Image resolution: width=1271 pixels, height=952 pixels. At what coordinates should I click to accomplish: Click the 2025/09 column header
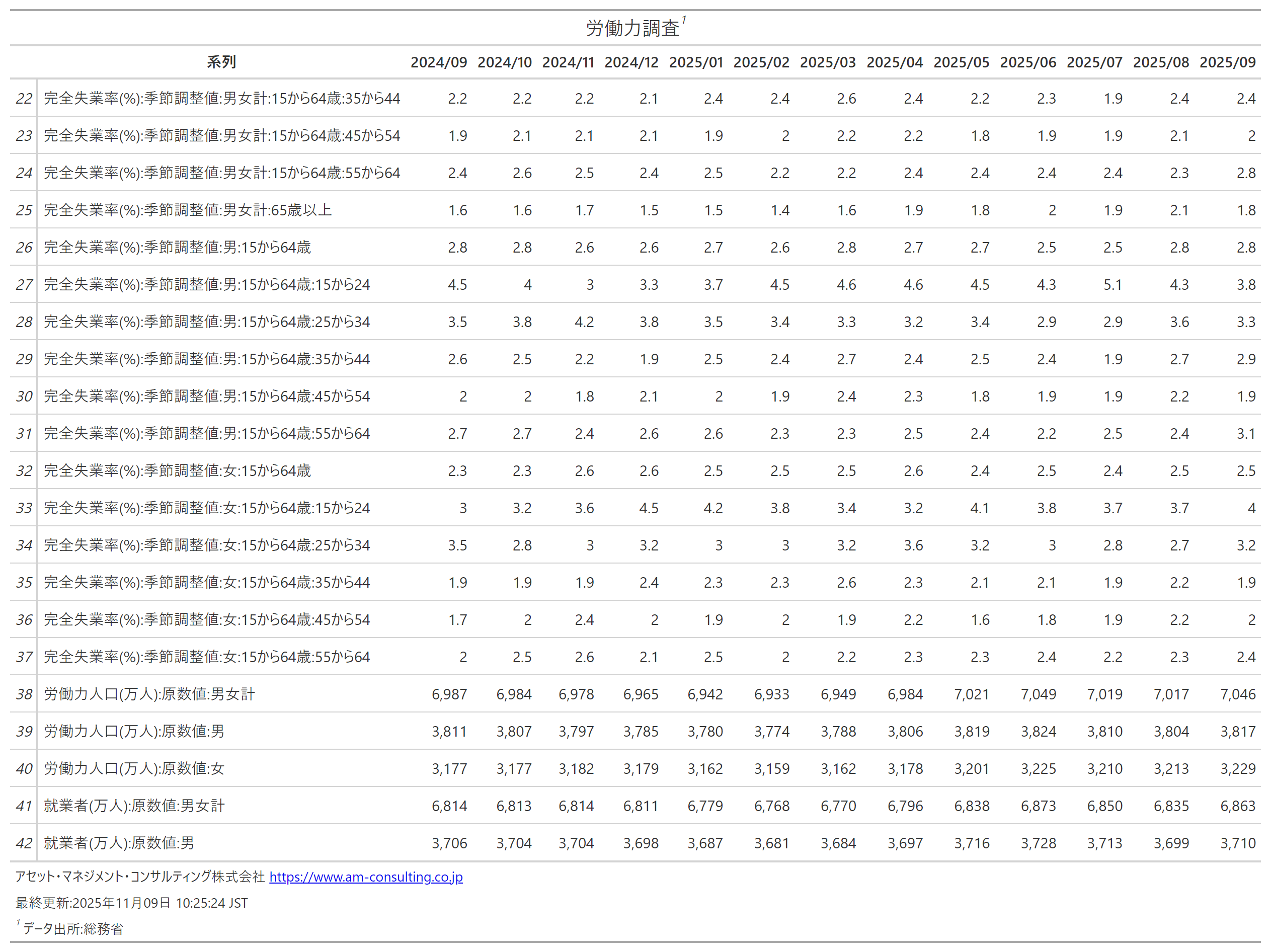1227,62
